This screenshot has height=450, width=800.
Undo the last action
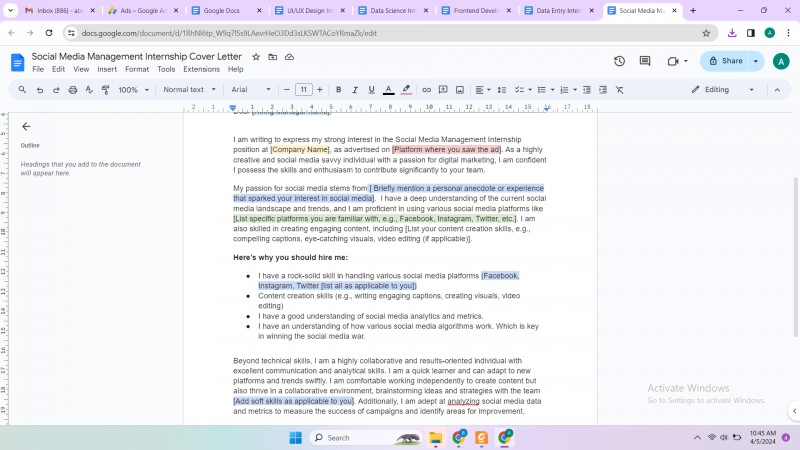pyautogui.click(x=40, y=90)
